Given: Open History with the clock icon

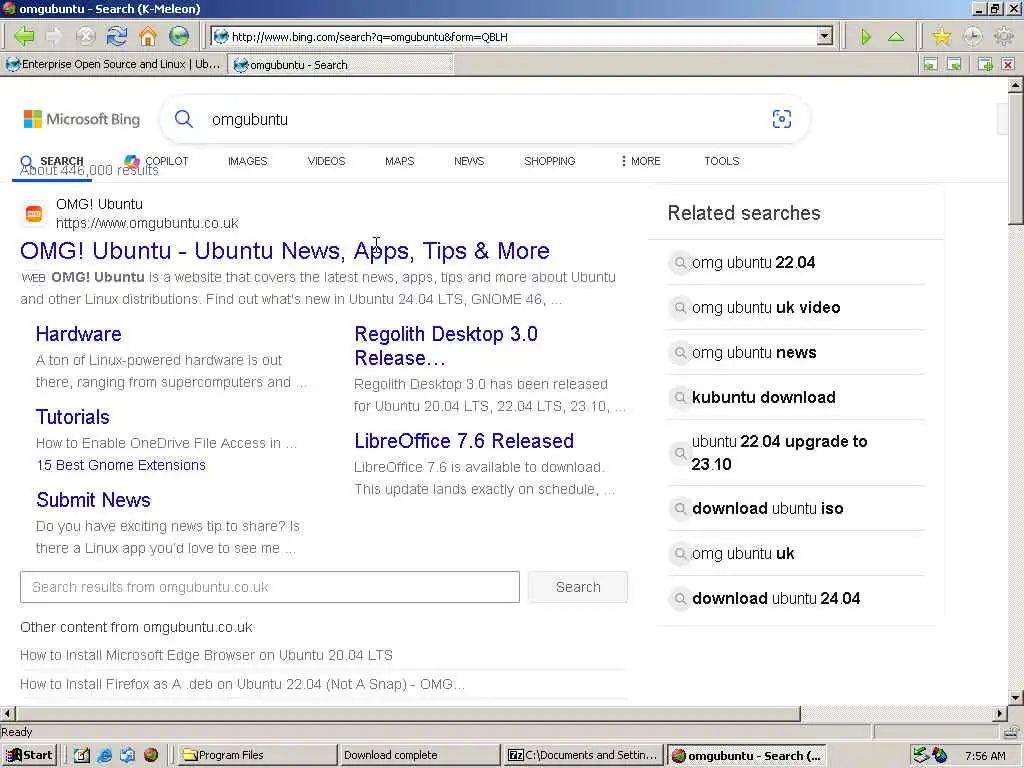Looking at the screenshot, I should [x=972, y=37].
